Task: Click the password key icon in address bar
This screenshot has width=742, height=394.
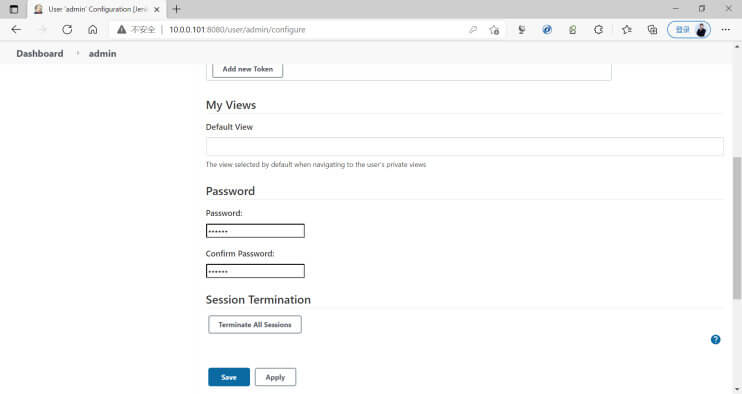Action: [x=472, y=29]
